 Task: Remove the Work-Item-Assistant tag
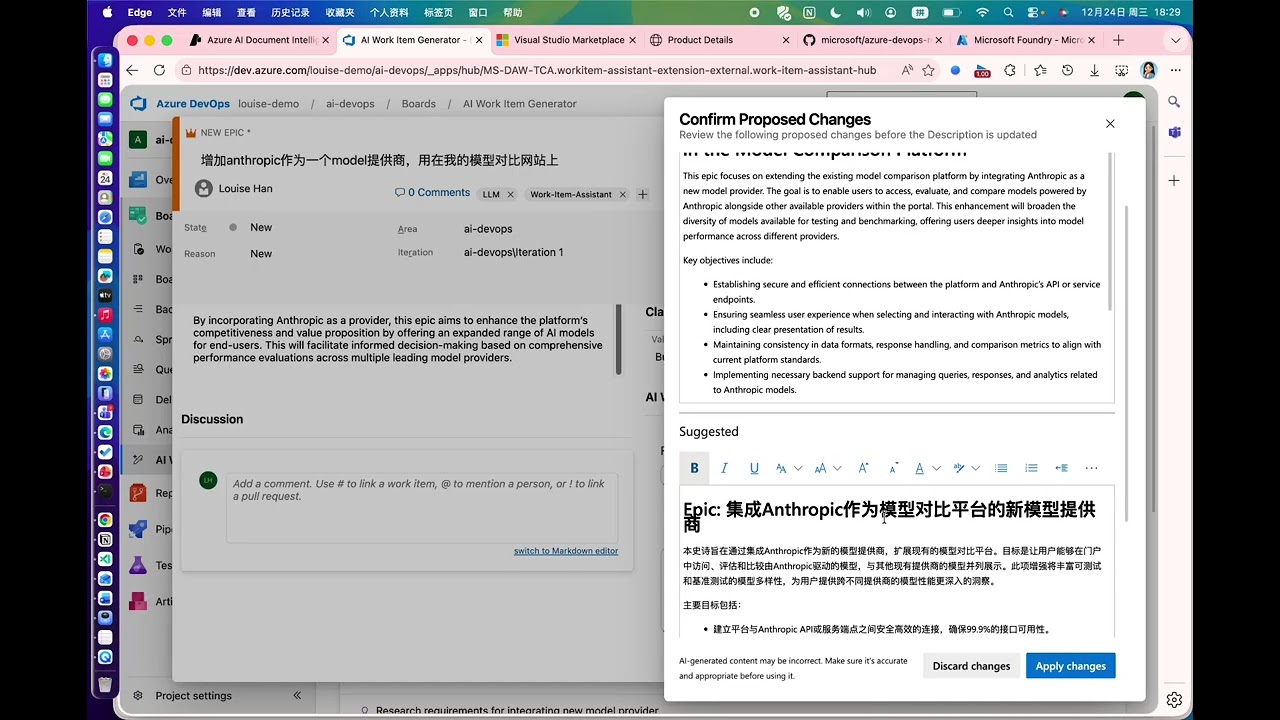(x=622, y=195)
